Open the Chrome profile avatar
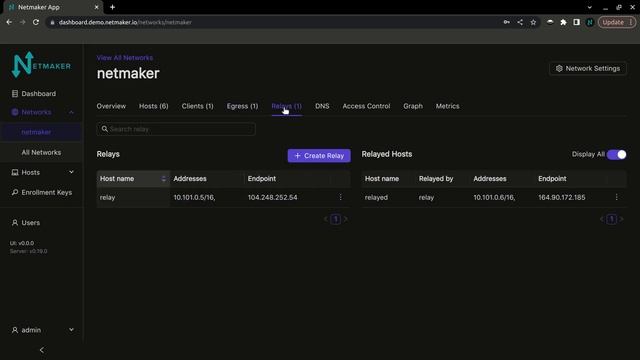Screen dimensions: 640x360 point(590,22)
